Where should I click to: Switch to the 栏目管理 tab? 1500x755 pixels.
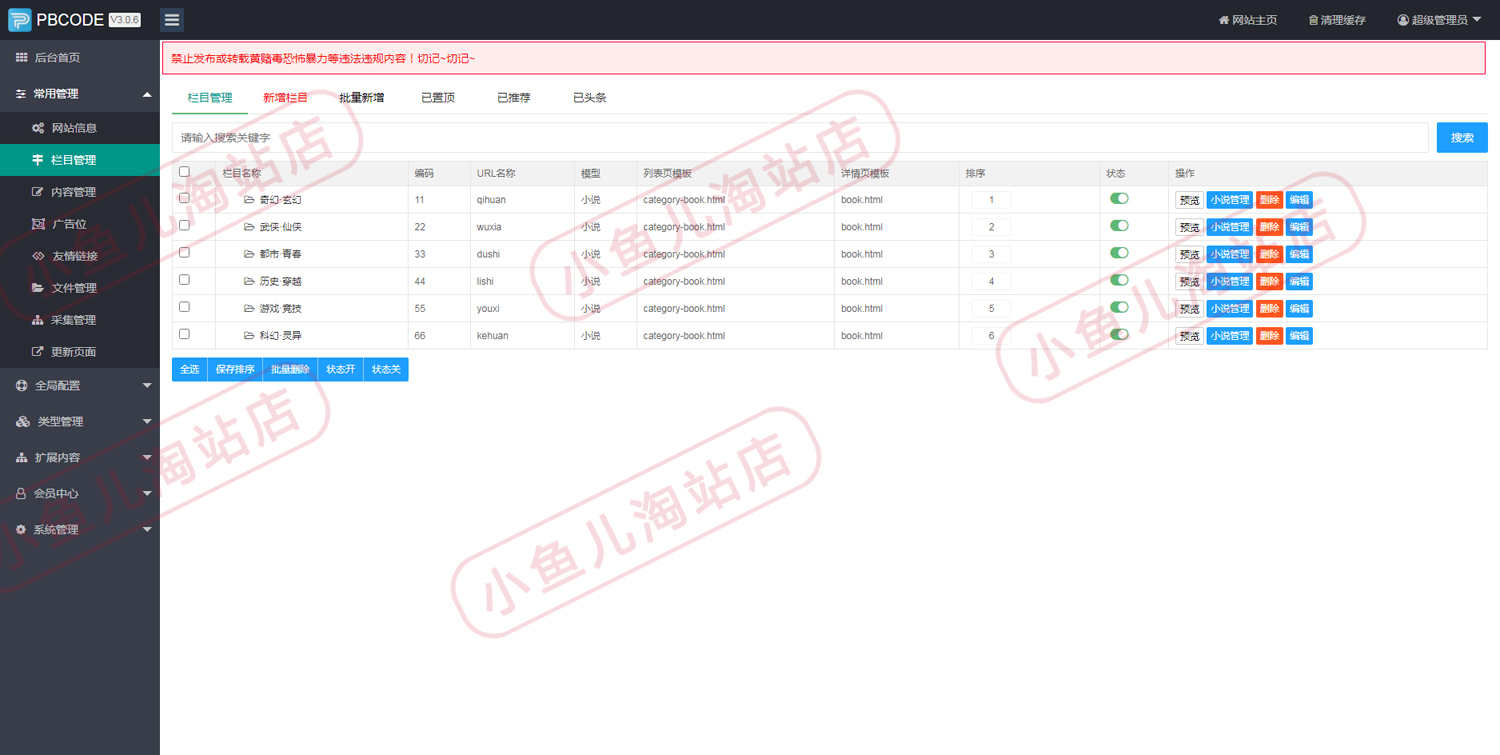point(210,98)
